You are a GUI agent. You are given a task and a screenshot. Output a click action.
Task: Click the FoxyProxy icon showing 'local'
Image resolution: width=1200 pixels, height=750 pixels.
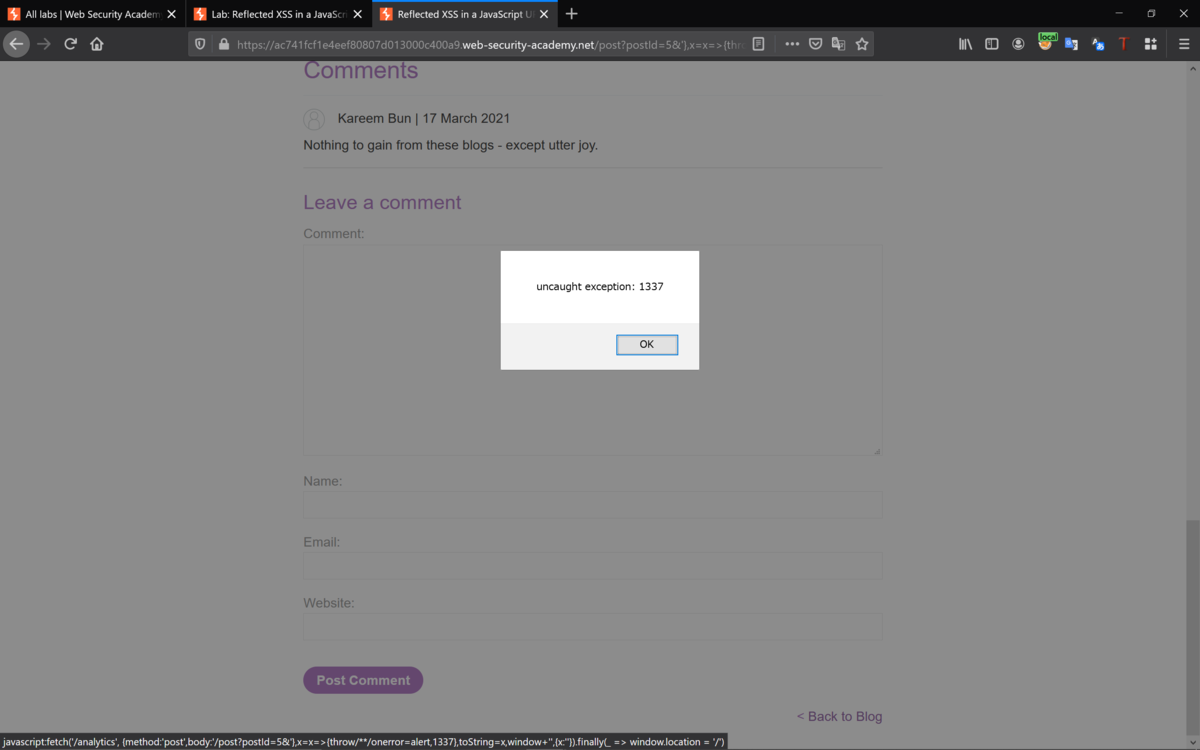coord(1045,43)
